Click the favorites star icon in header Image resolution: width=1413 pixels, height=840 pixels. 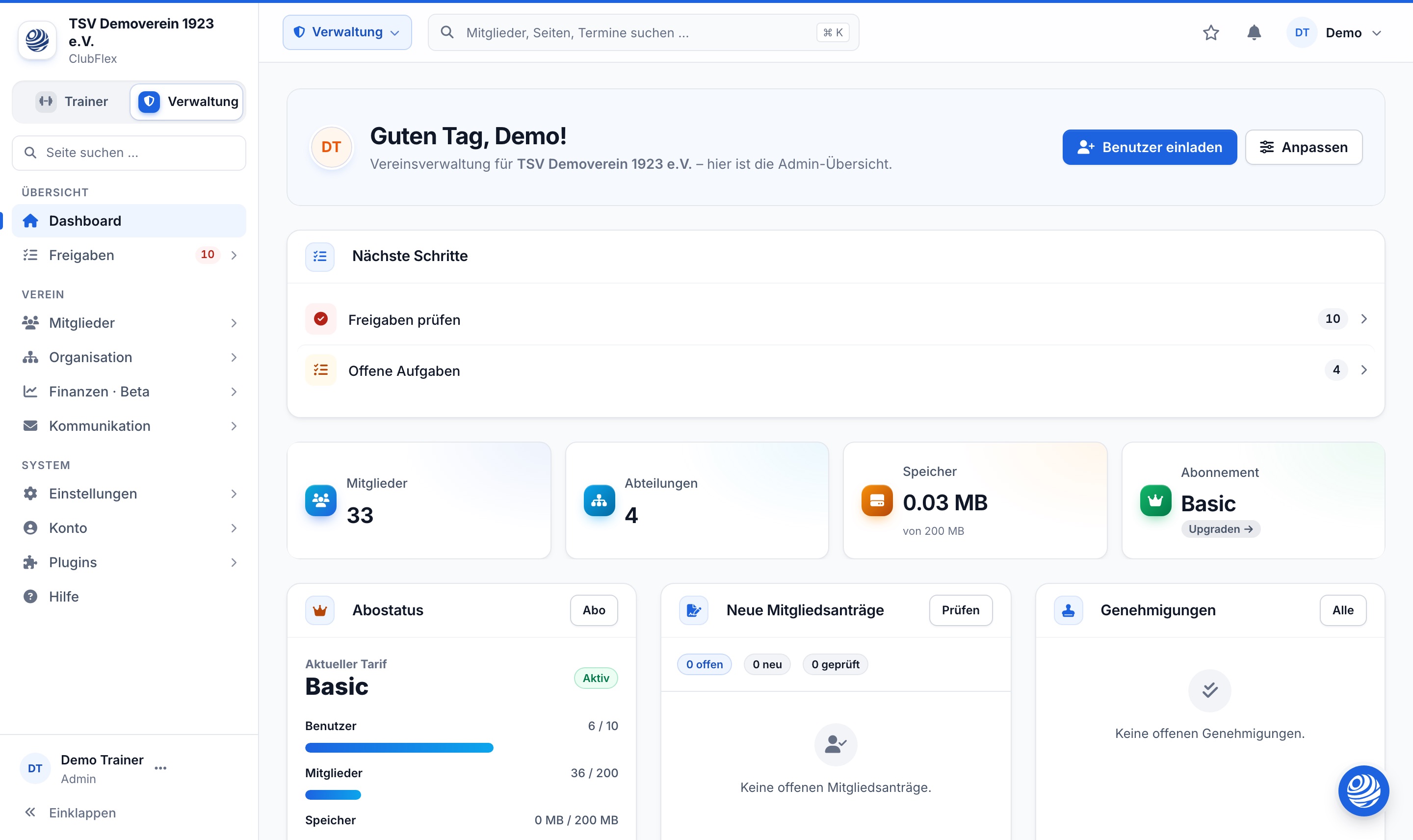1210,33
